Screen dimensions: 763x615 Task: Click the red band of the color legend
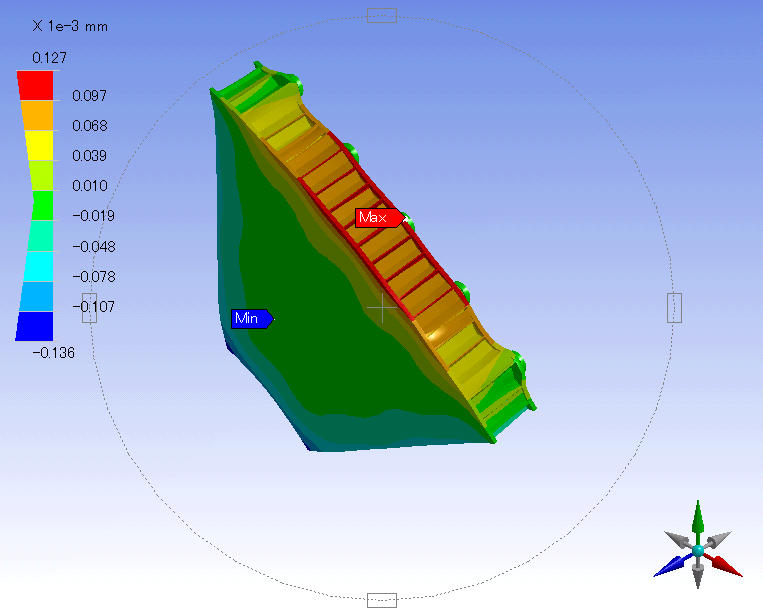point(36,86)
